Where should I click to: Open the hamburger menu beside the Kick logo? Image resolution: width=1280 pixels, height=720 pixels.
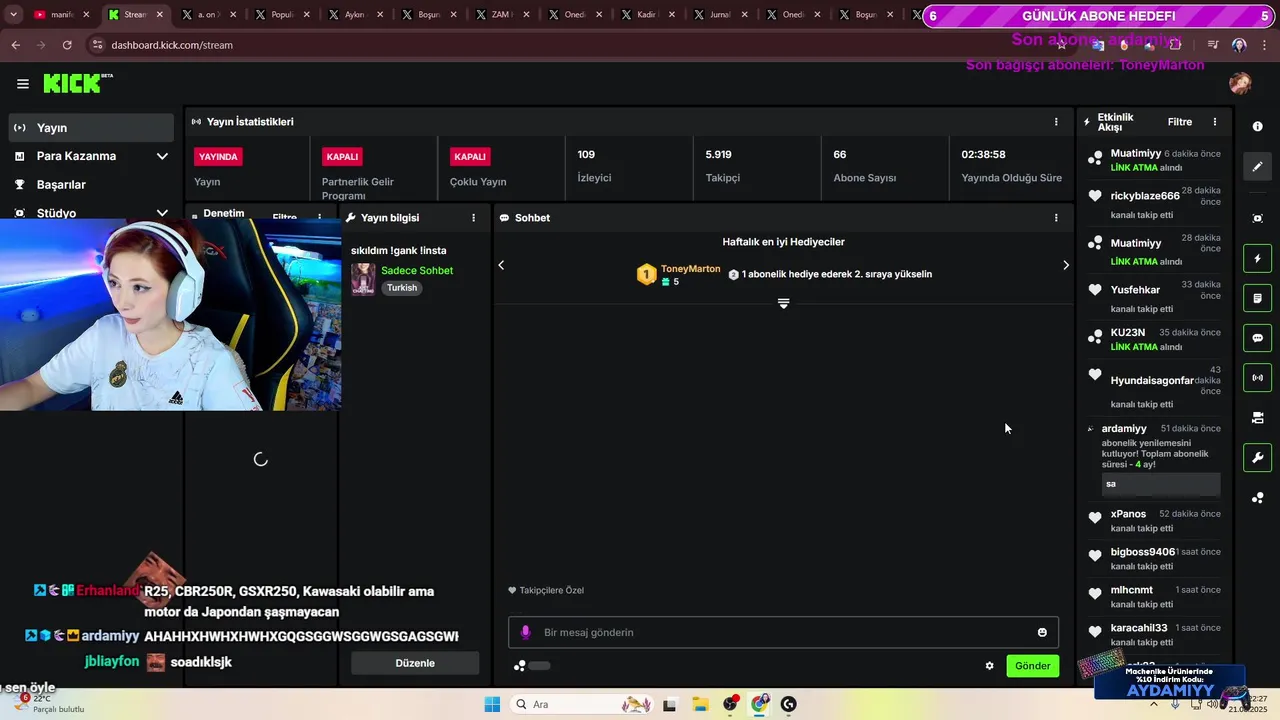(x=22, y=84)
